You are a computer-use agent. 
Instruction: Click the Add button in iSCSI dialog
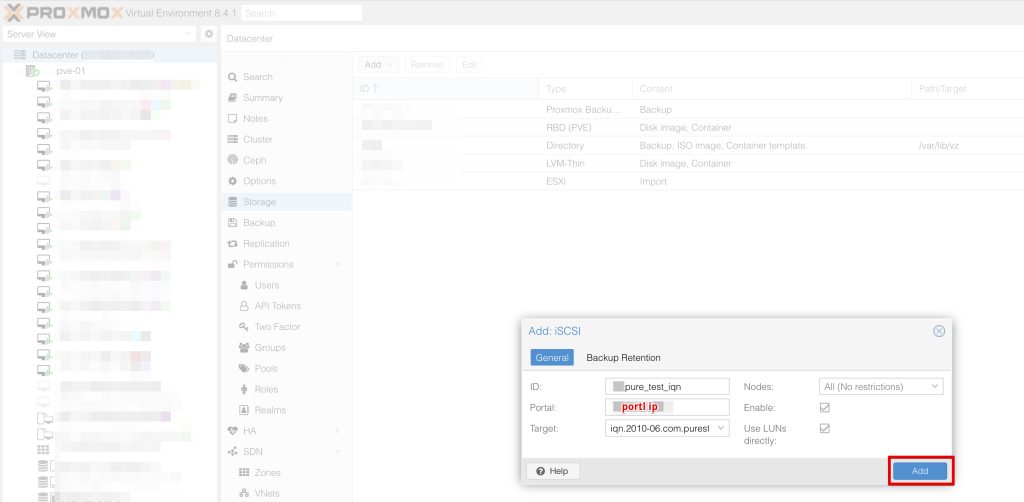click(x=919, y=470)
